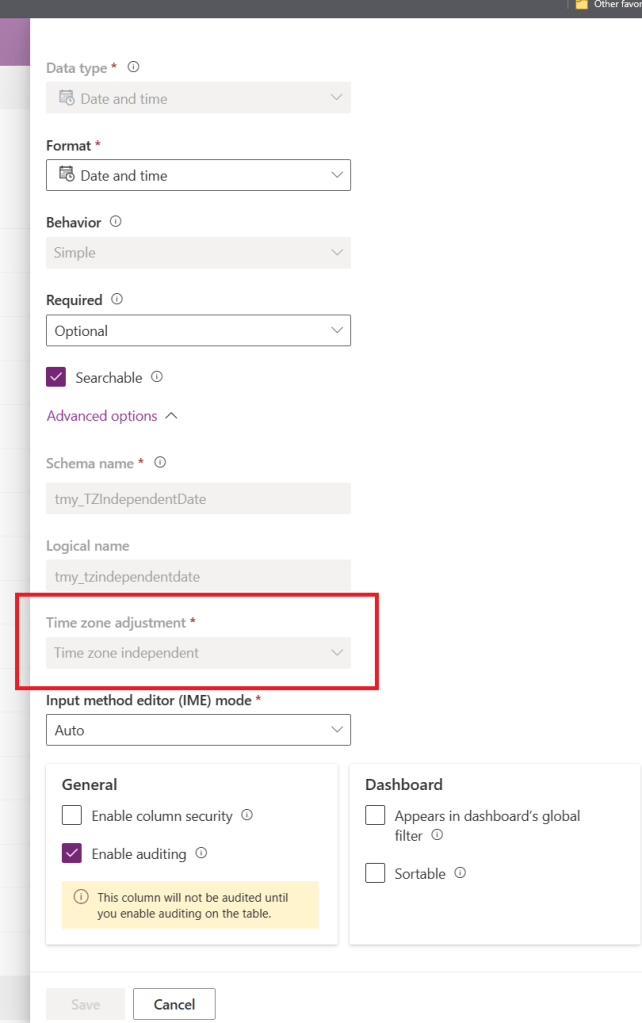Click the Enable auditing info icon
The image size is (642, 1023).
pyautogui.click(x=201, y=853)
